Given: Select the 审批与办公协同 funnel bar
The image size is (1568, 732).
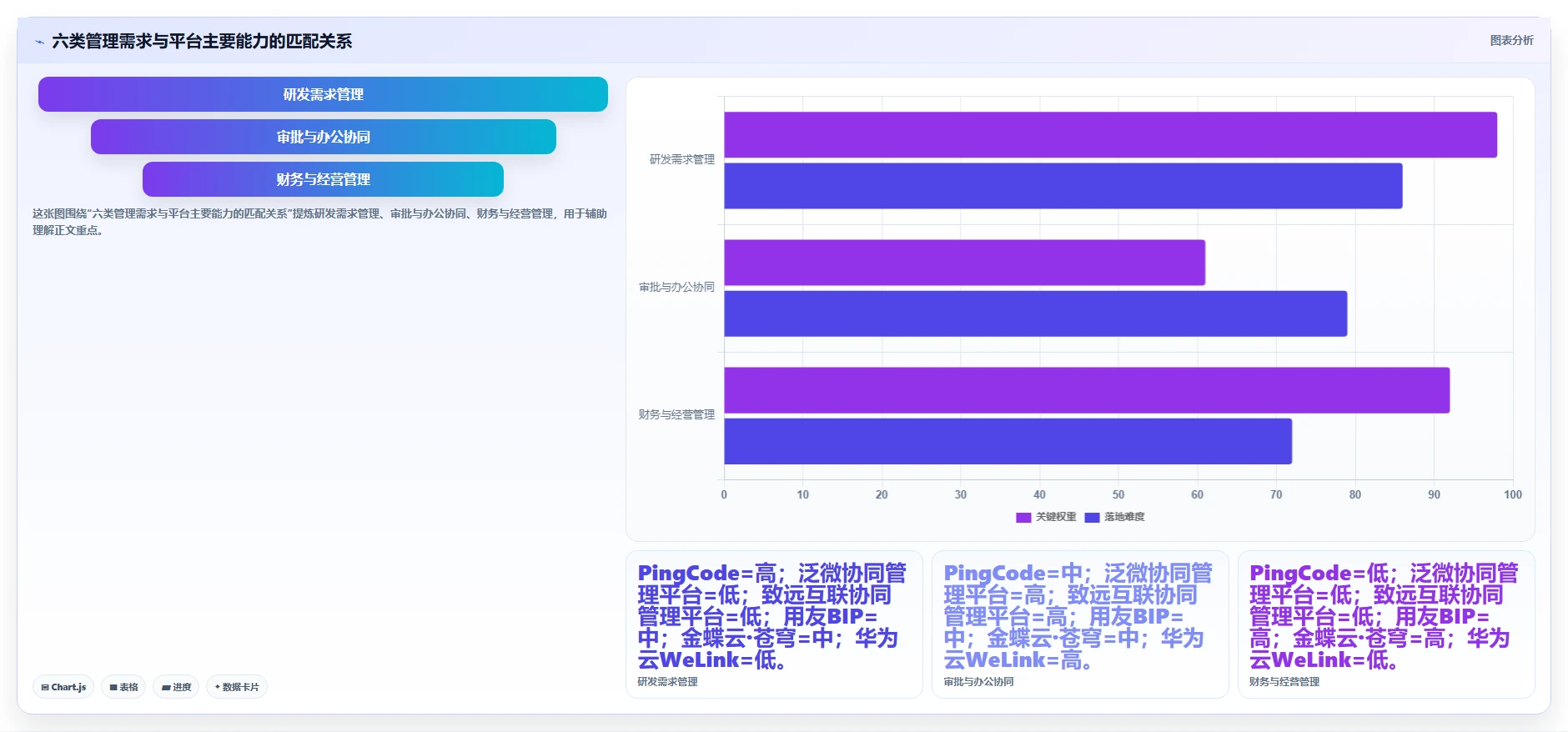Looking at the screenshot, I should click(x=323, y=137).
